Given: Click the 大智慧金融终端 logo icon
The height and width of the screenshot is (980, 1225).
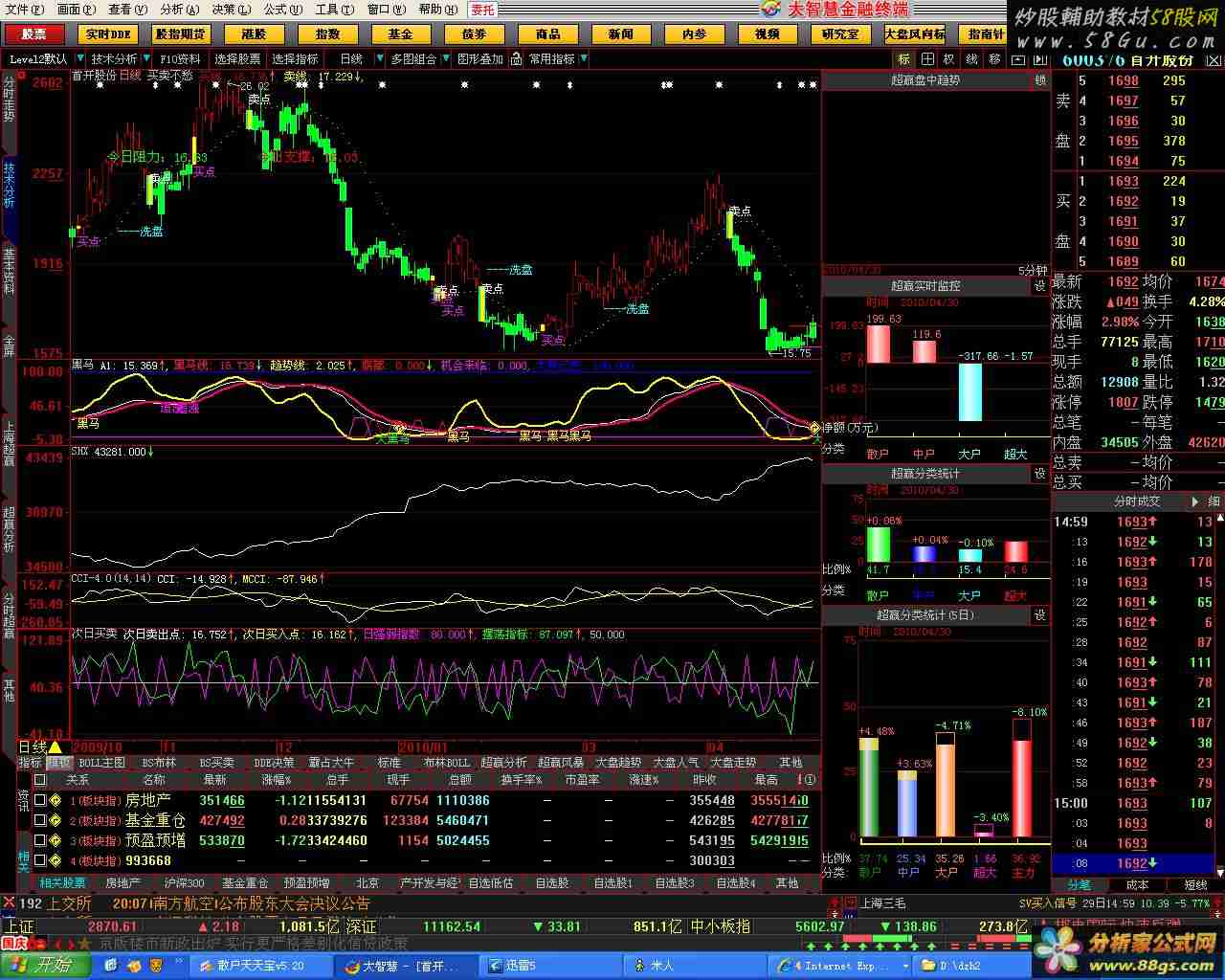Looking at the screenshot, I should click(x=771, y=10).
